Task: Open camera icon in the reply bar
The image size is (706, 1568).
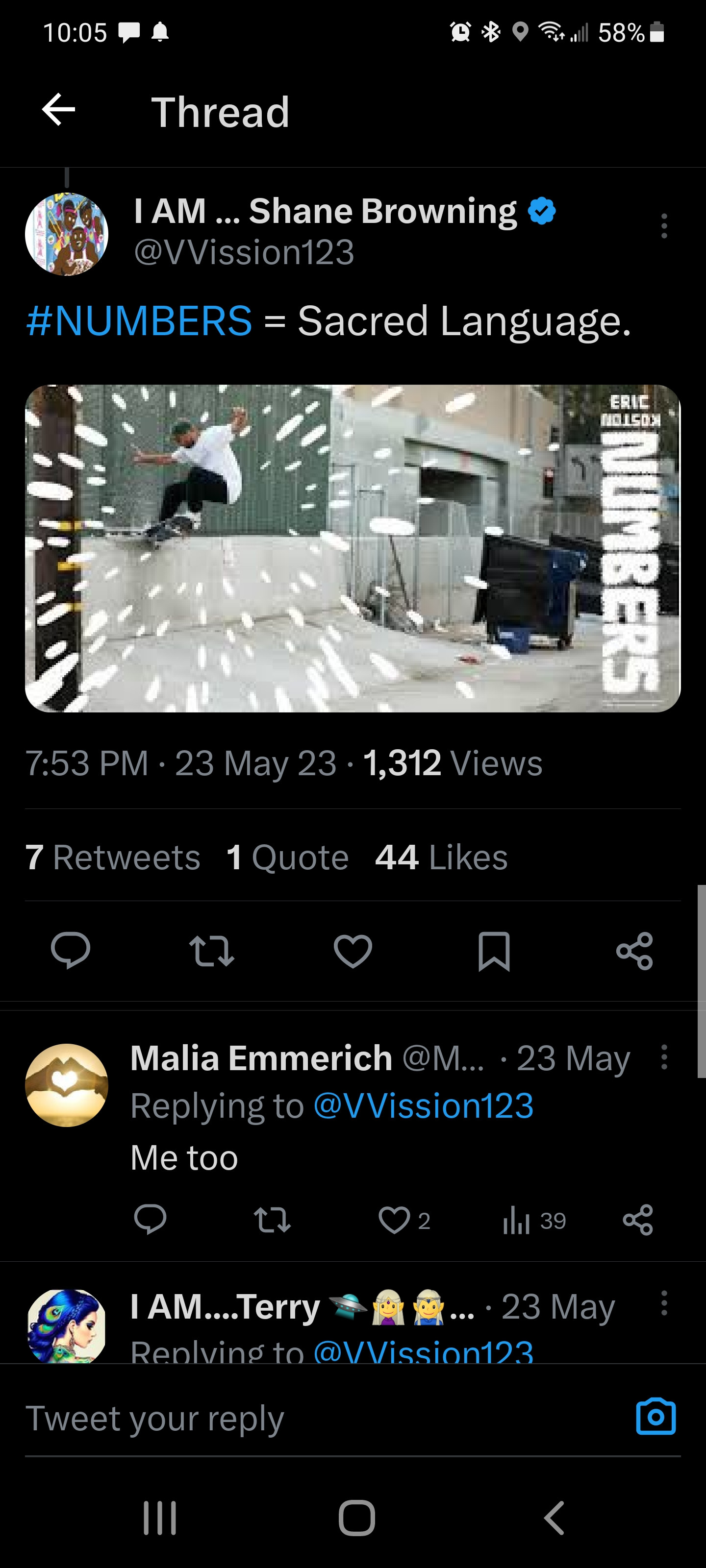Action: 656,1417
